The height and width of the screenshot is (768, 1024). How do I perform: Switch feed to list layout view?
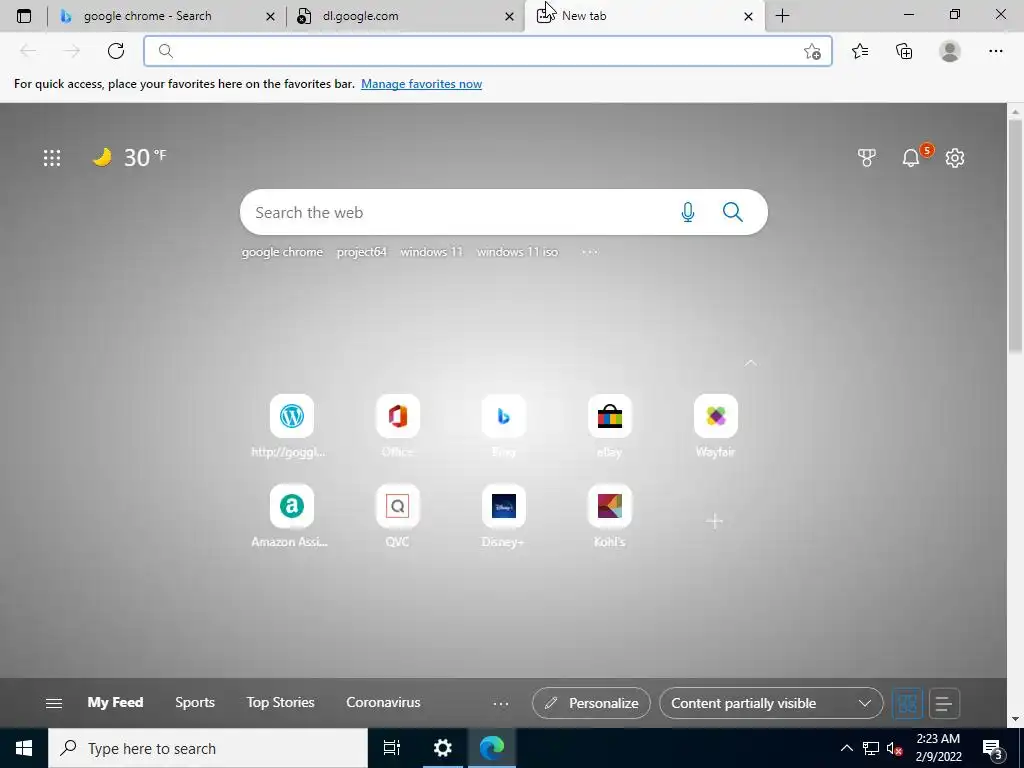pos(944,703)
